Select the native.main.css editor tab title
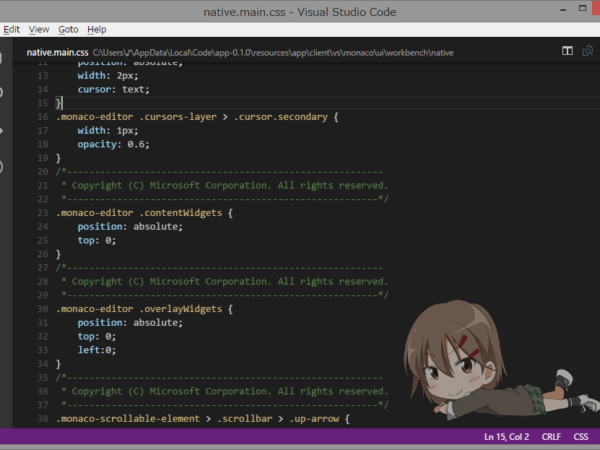This screenshot has width=600, height=450. [57, 52]
